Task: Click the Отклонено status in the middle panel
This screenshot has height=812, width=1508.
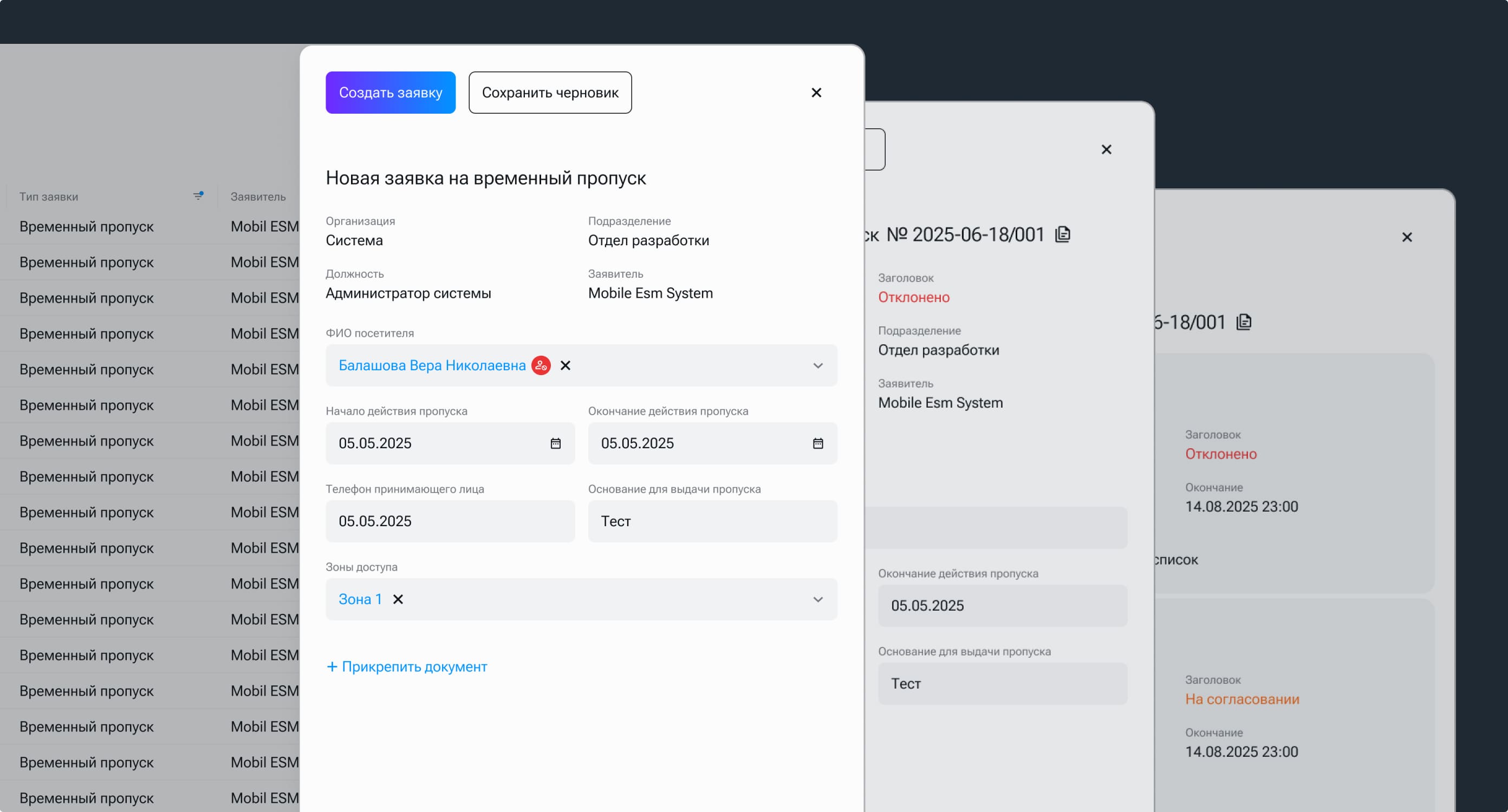Action: pyautogui.click(x=914, y=297)
